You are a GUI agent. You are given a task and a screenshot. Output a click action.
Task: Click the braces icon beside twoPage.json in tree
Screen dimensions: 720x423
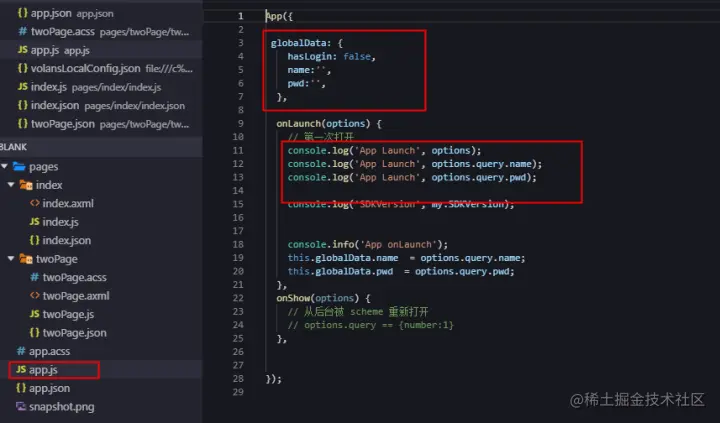pyautogui.click(x=34, y=332)
